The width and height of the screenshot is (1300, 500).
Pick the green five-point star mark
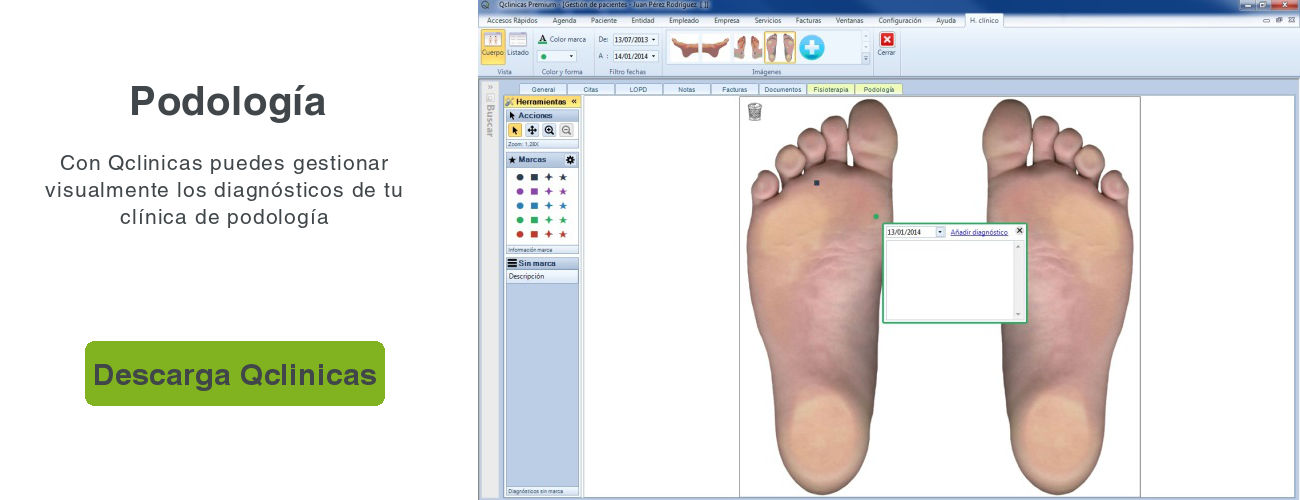[x=562, y=220]
